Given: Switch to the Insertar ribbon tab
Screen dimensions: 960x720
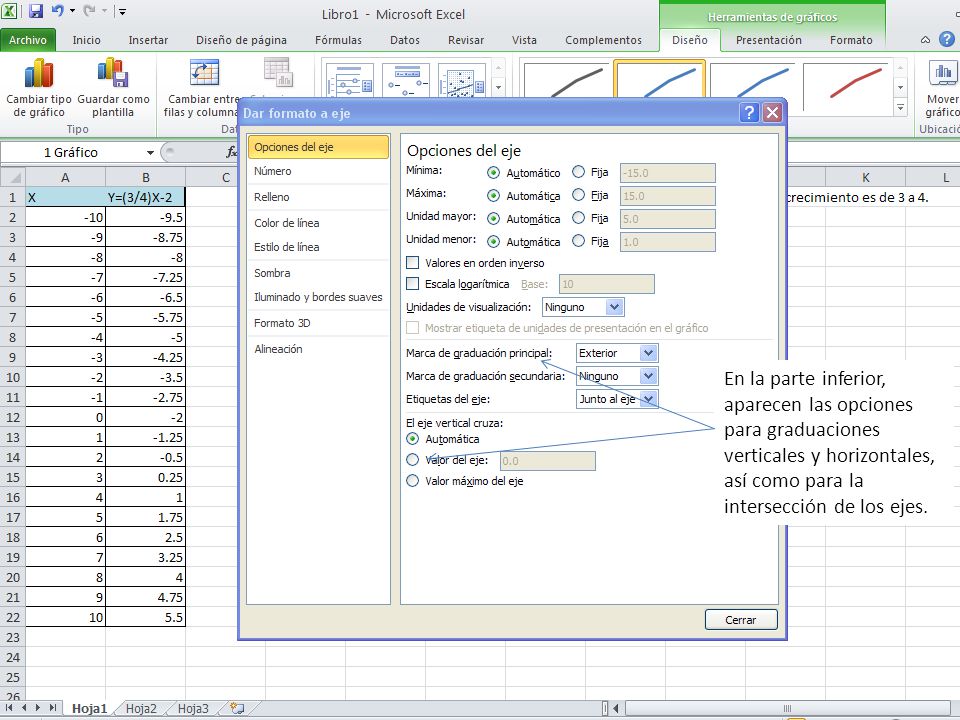Looking at the screenshot, I should (148, 40).
